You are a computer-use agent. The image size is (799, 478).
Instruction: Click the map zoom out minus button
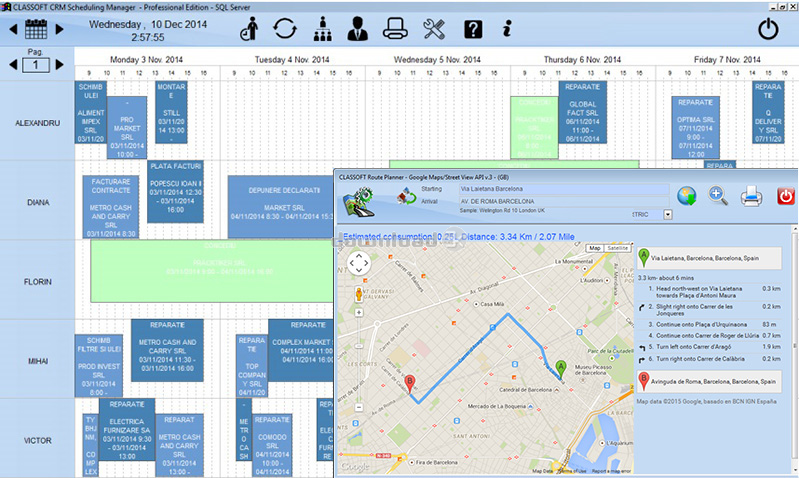tap(359, 407)
